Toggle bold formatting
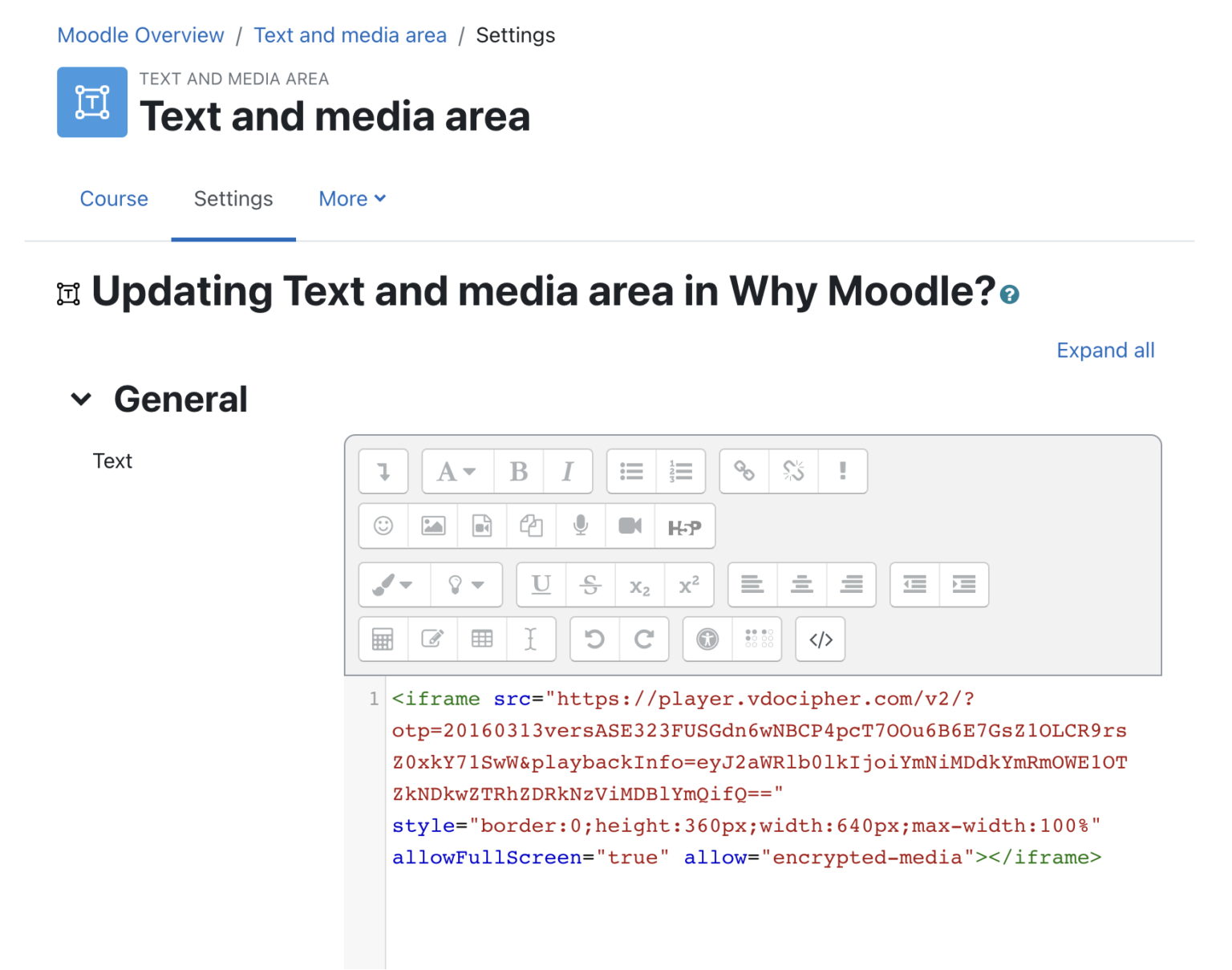This screenshot has width=1232, height=970. point(518,472)
